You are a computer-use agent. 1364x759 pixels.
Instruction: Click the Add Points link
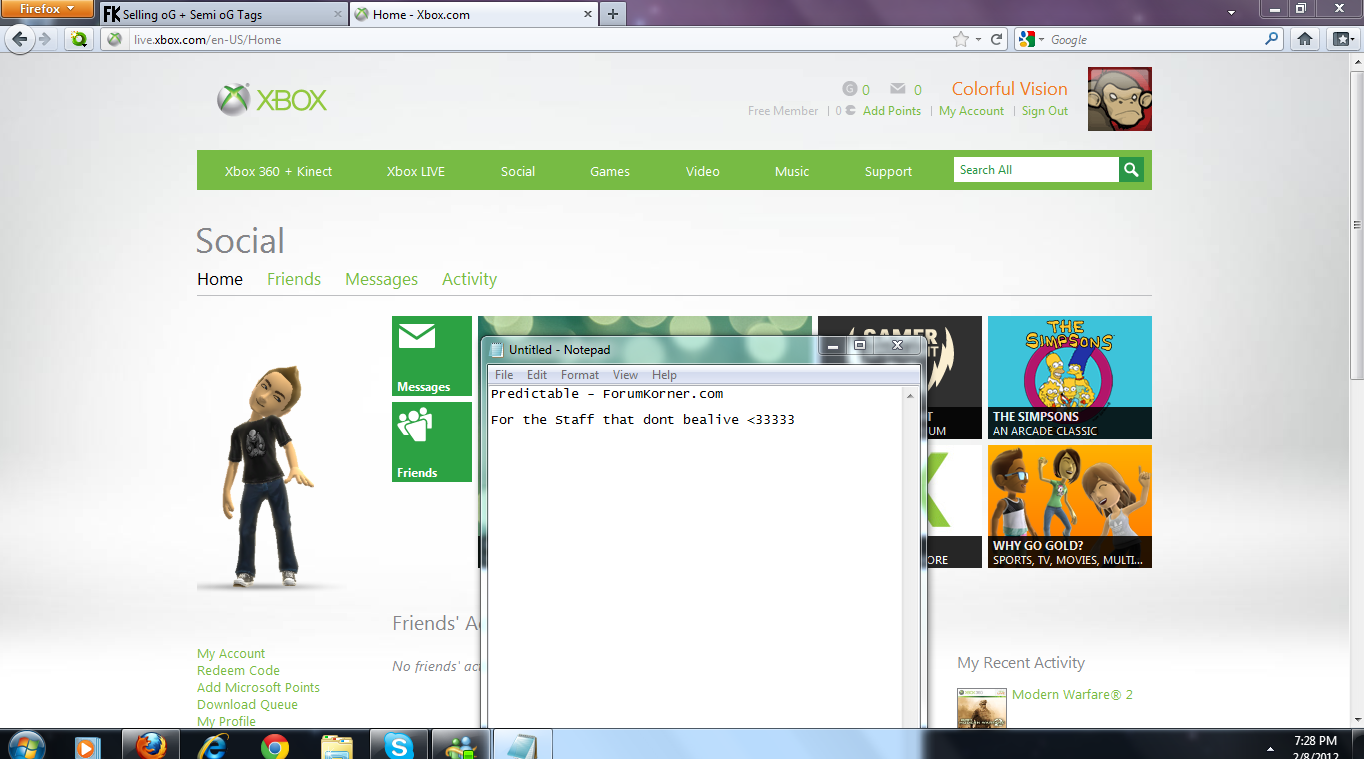tap(892, 111)
